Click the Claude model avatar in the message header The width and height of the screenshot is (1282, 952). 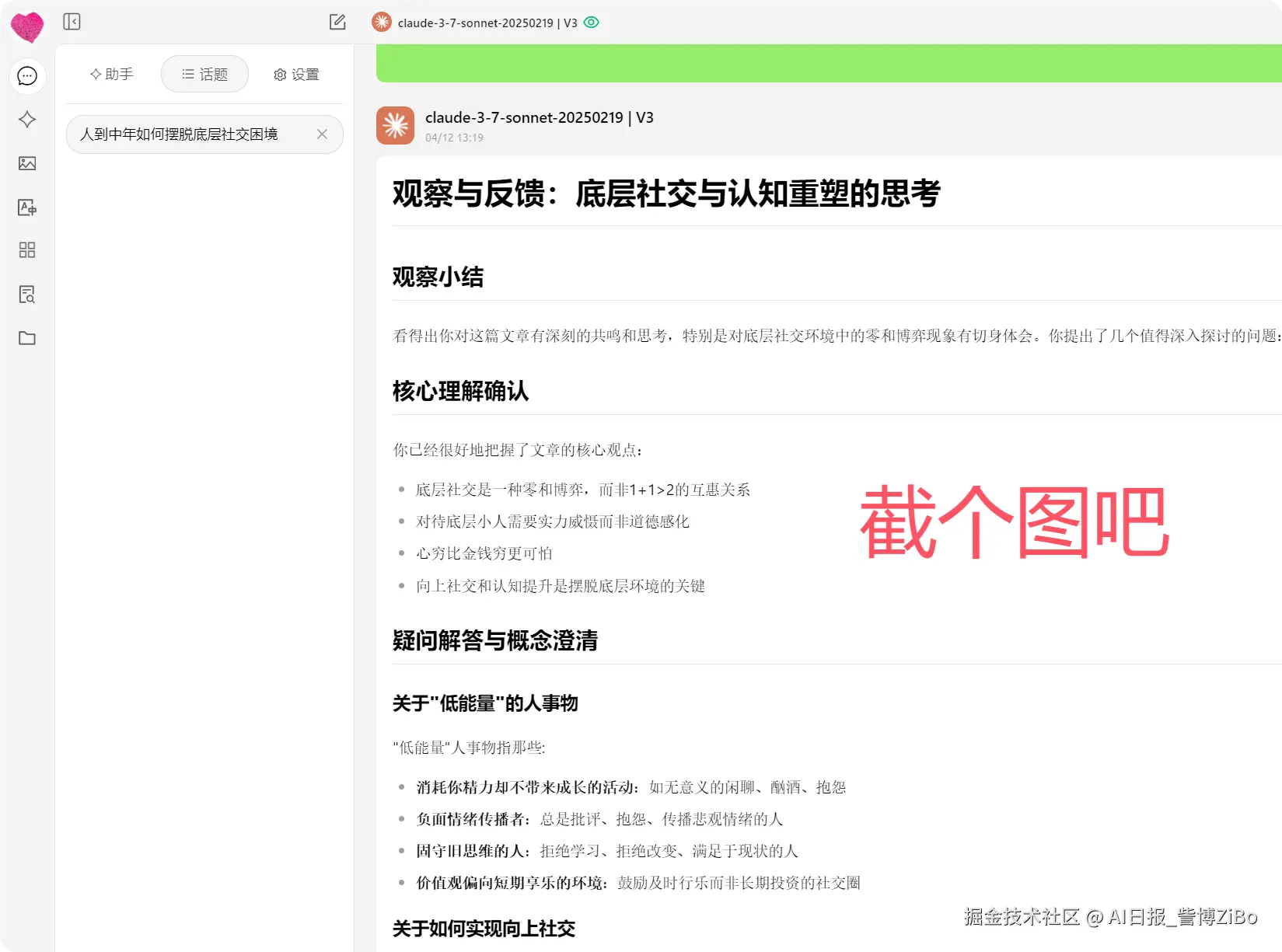point(395,125)
